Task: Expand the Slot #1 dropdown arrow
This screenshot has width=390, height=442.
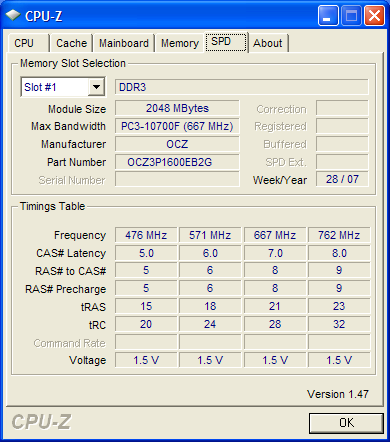Action: tap(96, 87)
